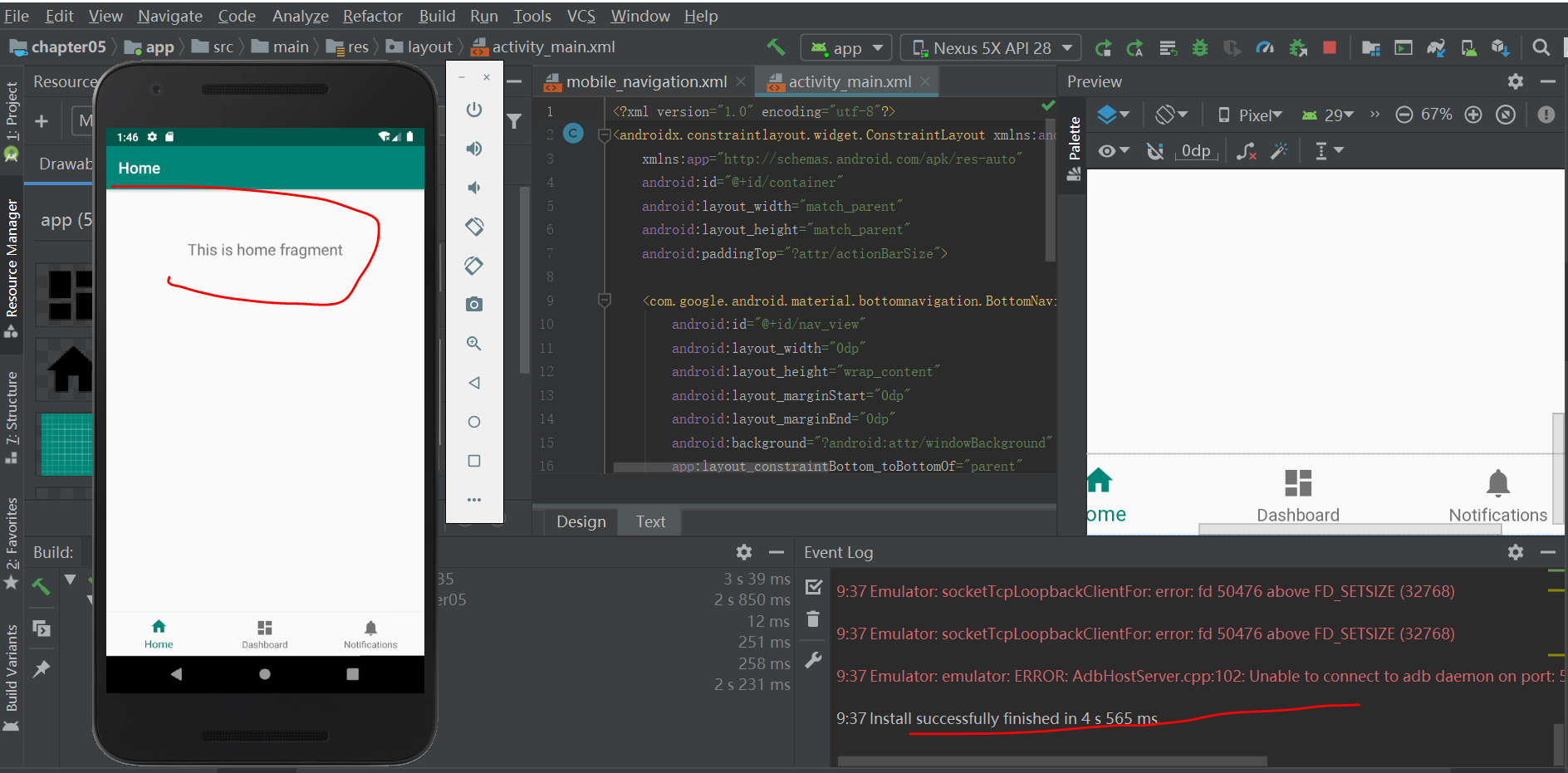The image size is (1568, 773).
Task: Click Zoom In plus in Preview toolbar
Action: [1473, 115]
